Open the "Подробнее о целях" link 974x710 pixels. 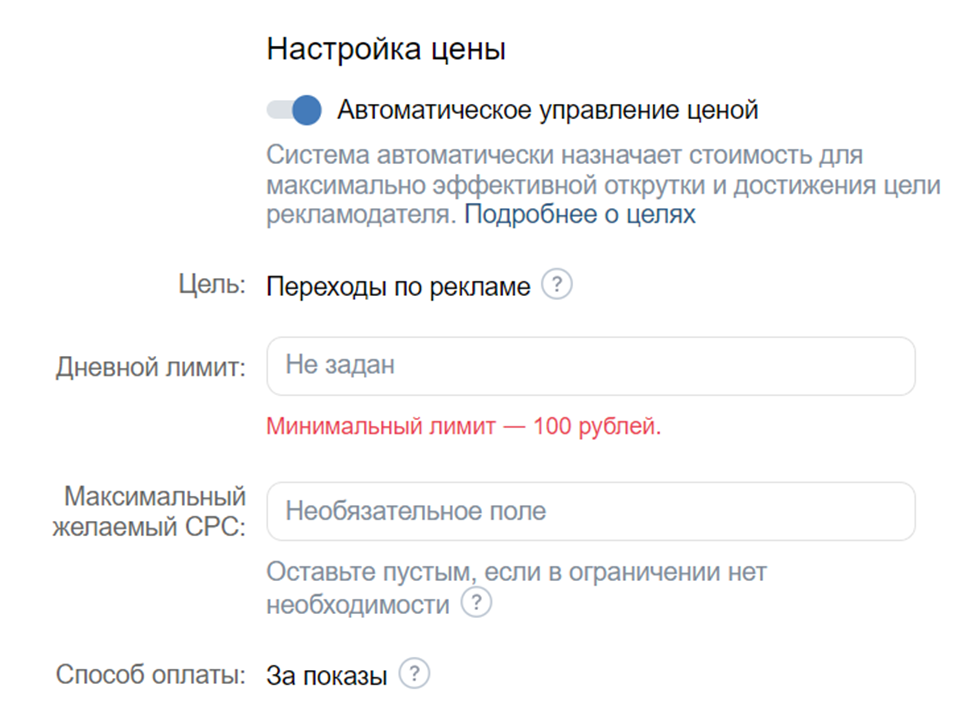point(580,213)
